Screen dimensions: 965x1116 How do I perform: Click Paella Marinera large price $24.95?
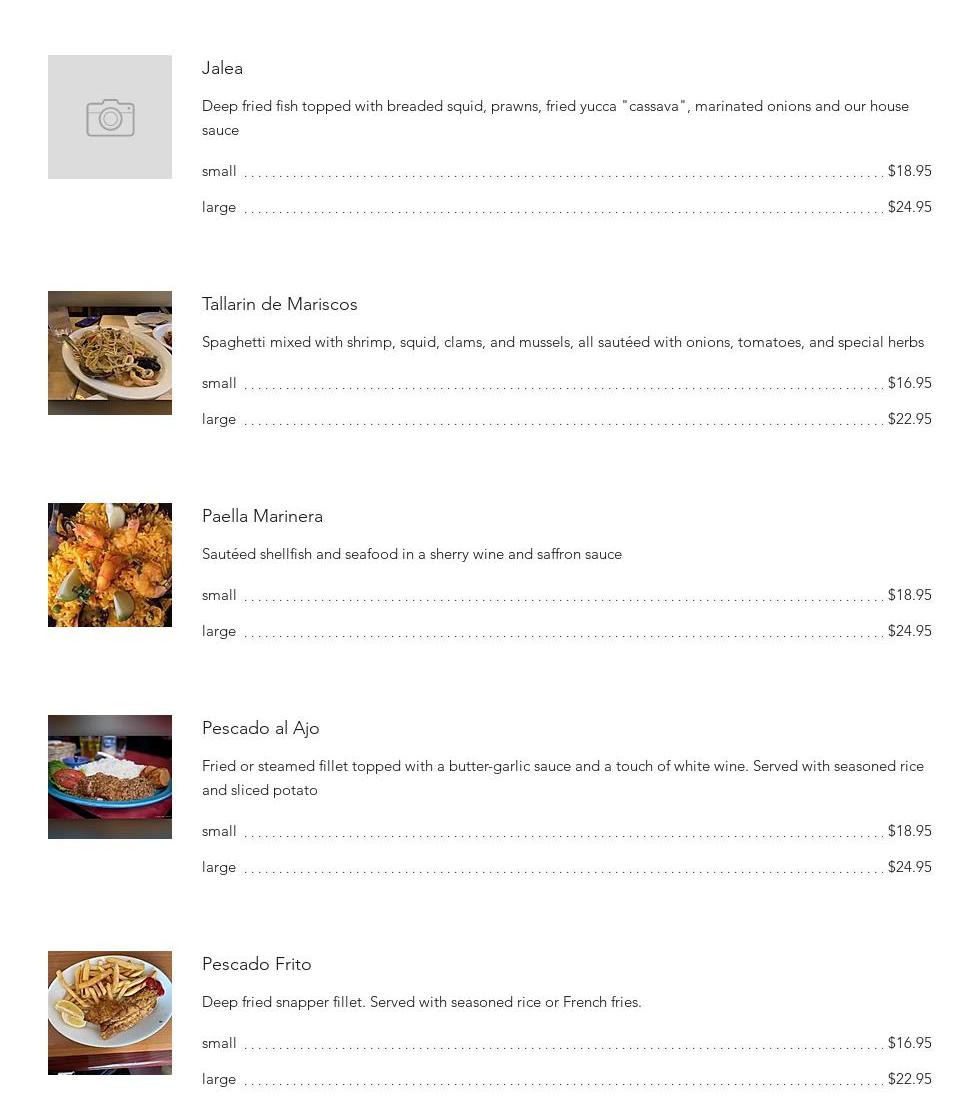click(x=909, y=631)
